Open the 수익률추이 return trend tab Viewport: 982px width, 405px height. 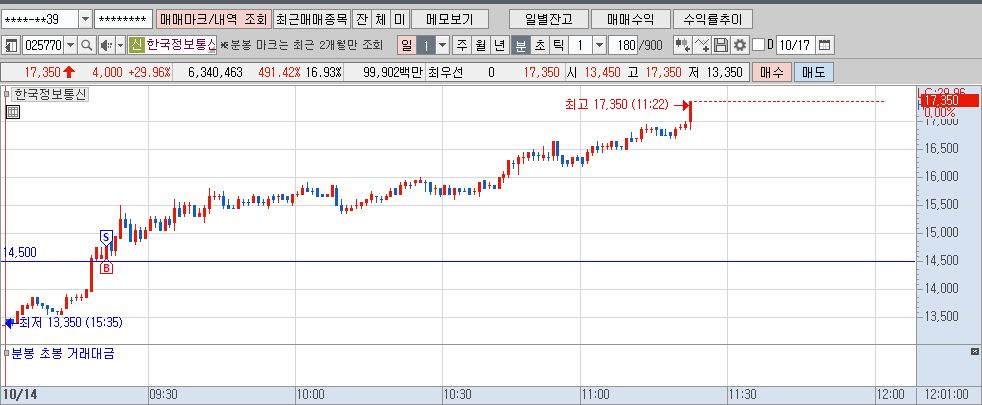pyautogui.click(x=713, y=19)
